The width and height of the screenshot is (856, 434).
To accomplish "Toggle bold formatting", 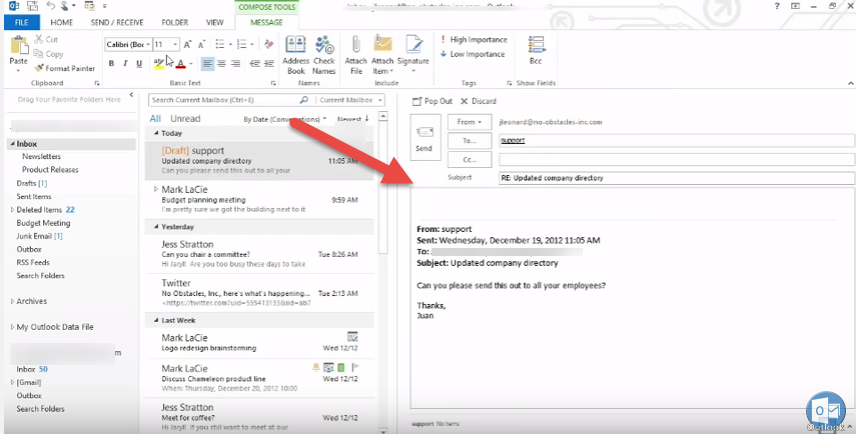I will pos(111,63).
